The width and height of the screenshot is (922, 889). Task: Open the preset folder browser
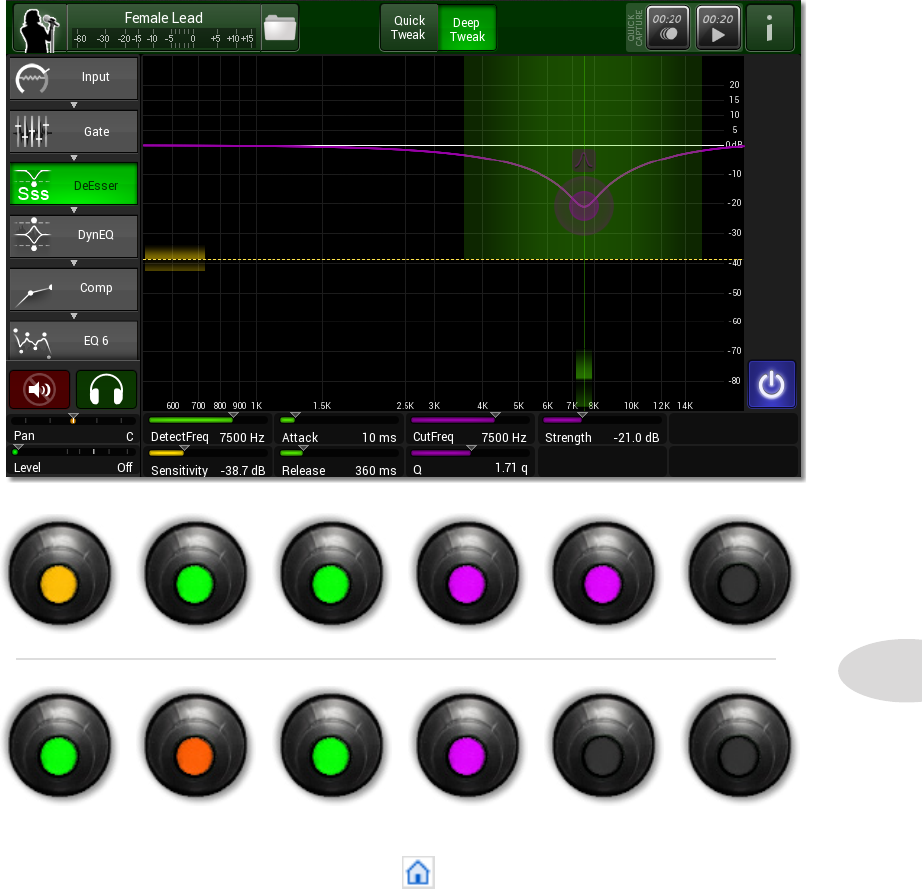[x=280, y=28]
